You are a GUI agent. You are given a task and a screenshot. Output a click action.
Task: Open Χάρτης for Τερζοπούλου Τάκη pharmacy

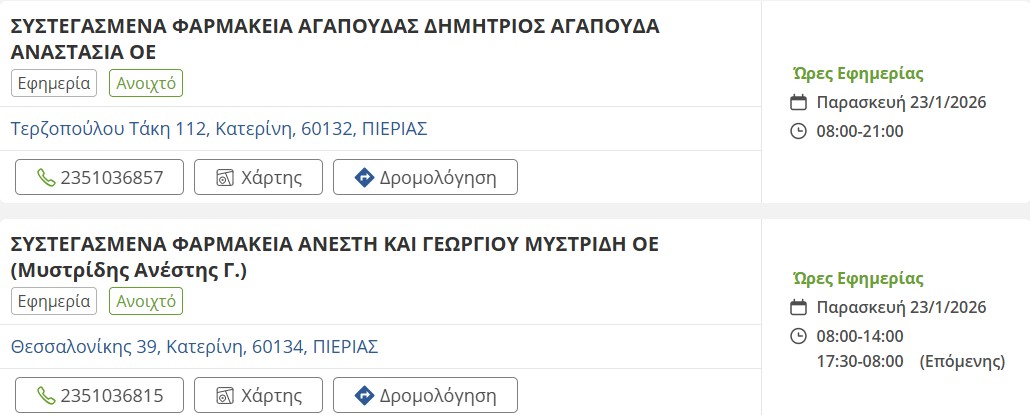tap(258, 178)
